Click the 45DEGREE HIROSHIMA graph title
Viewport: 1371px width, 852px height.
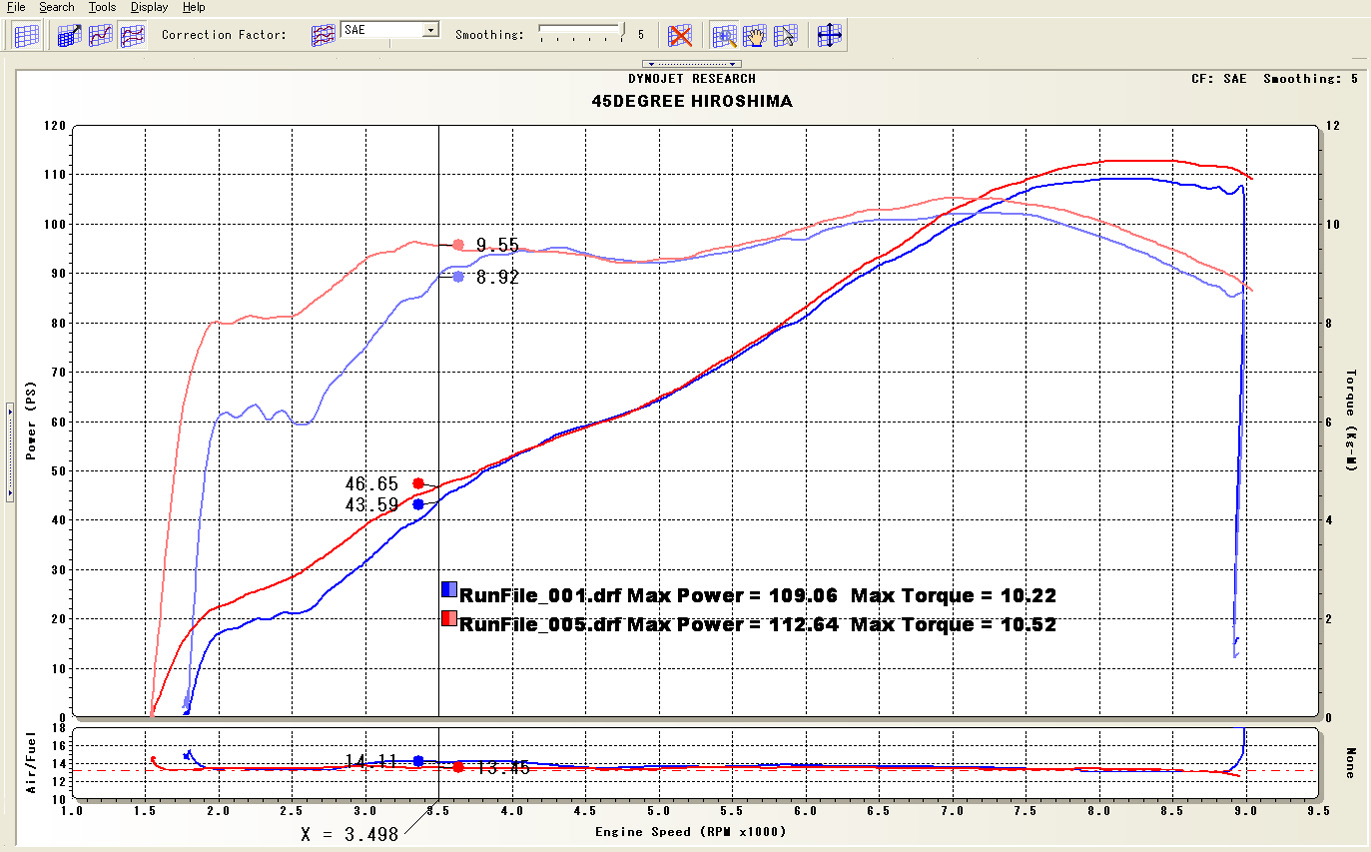pyautogui.click(x=692, y=102)
